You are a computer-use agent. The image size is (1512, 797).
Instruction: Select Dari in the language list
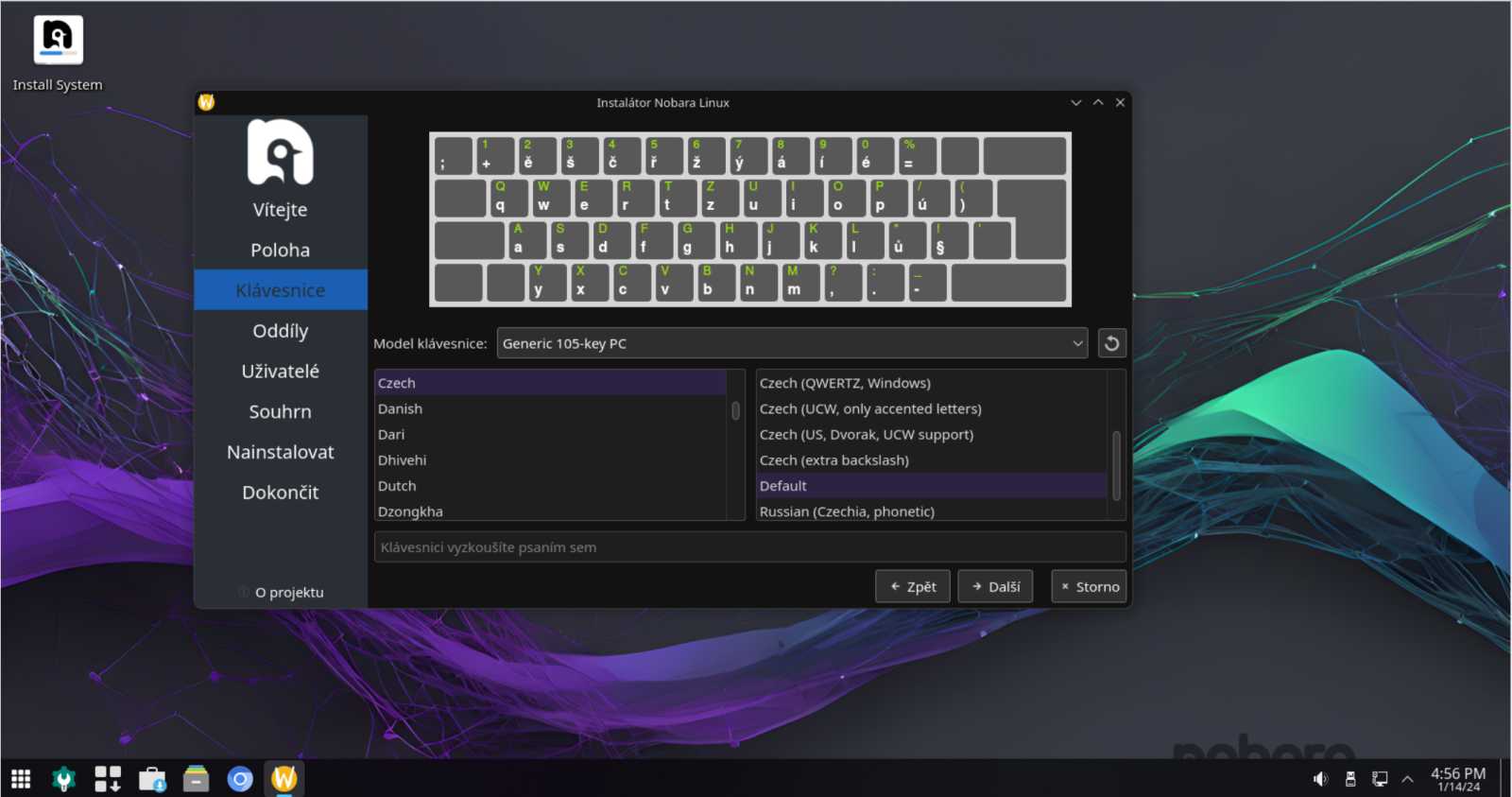coord(551,434)
